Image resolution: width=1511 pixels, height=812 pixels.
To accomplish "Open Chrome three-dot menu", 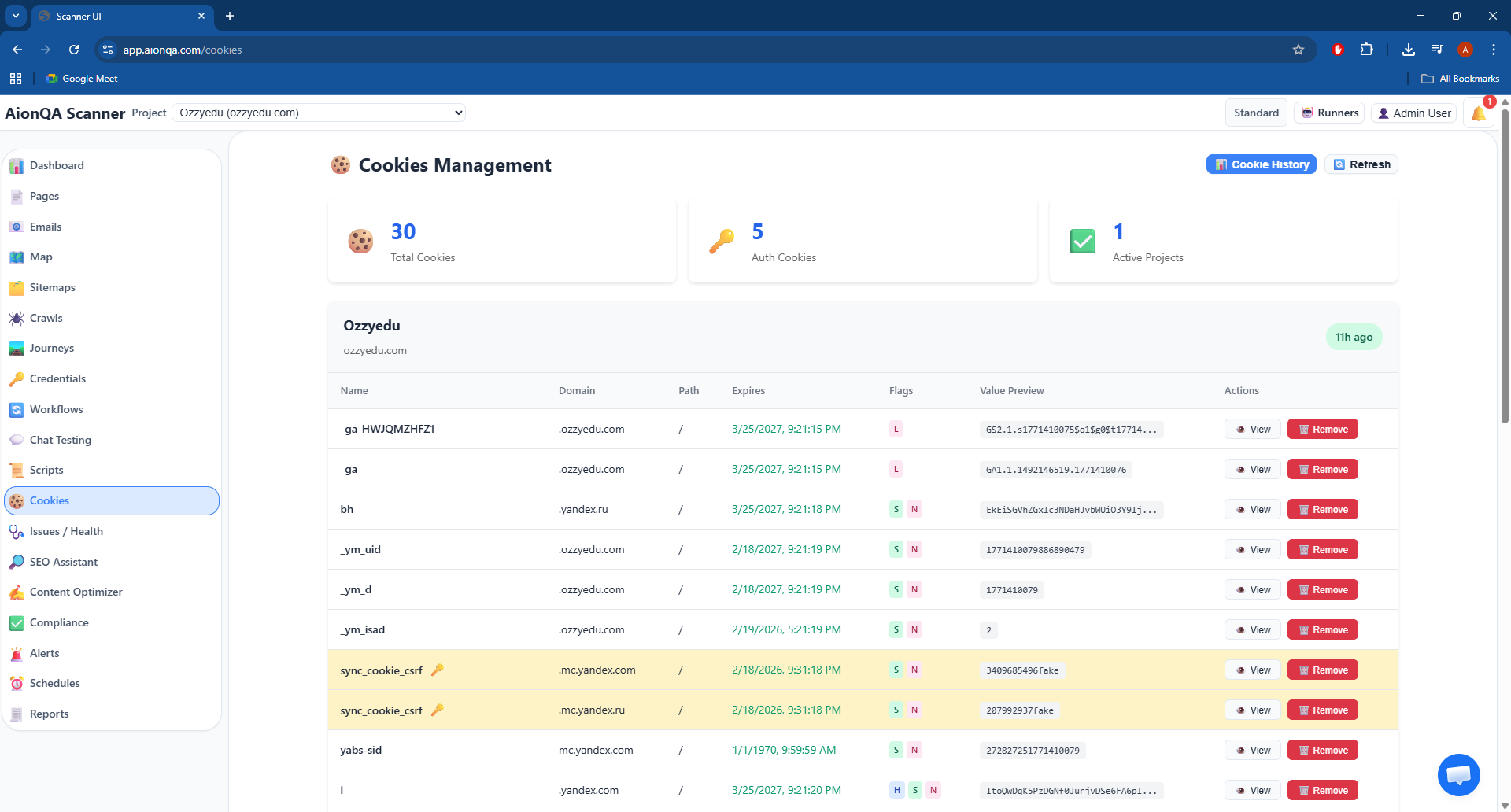I will coord(1494,50).
